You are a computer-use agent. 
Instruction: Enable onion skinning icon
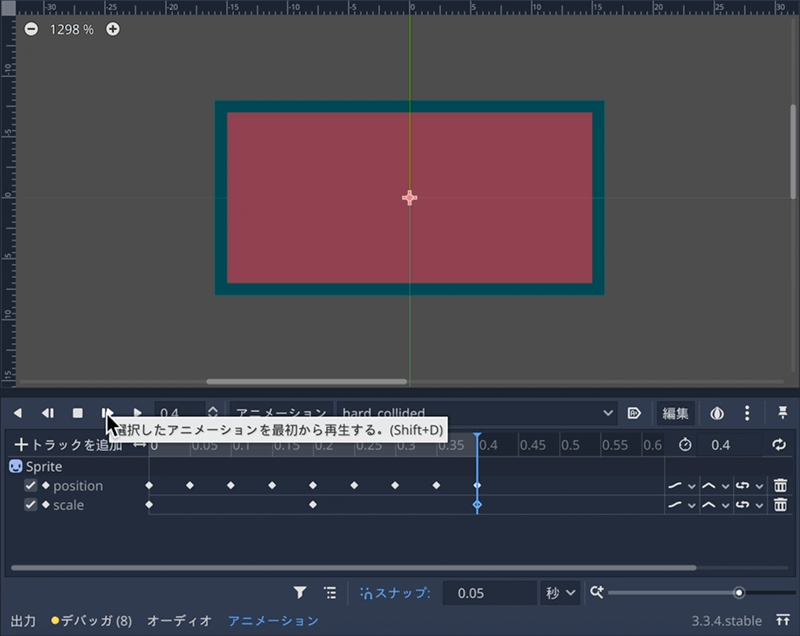coord(717,413)
